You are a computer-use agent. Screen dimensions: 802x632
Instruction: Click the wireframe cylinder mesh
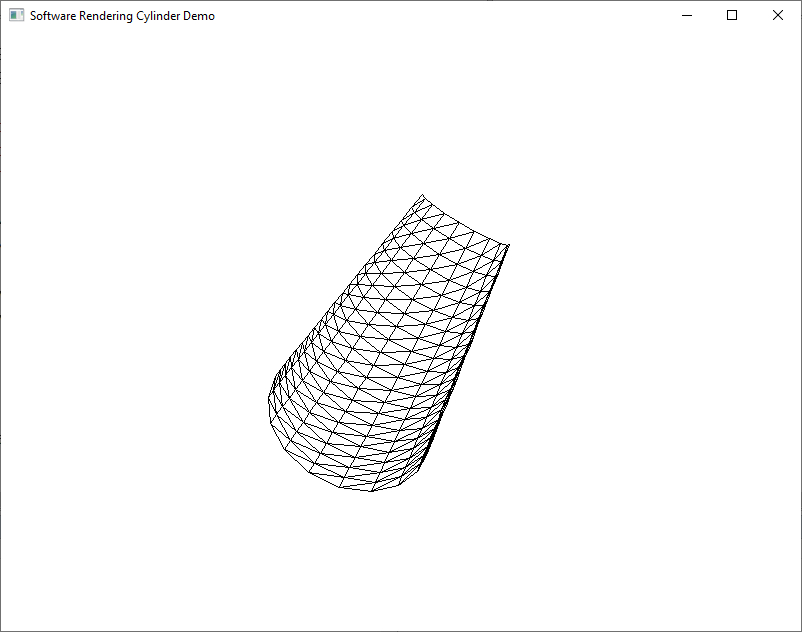(x=389, y=343)
